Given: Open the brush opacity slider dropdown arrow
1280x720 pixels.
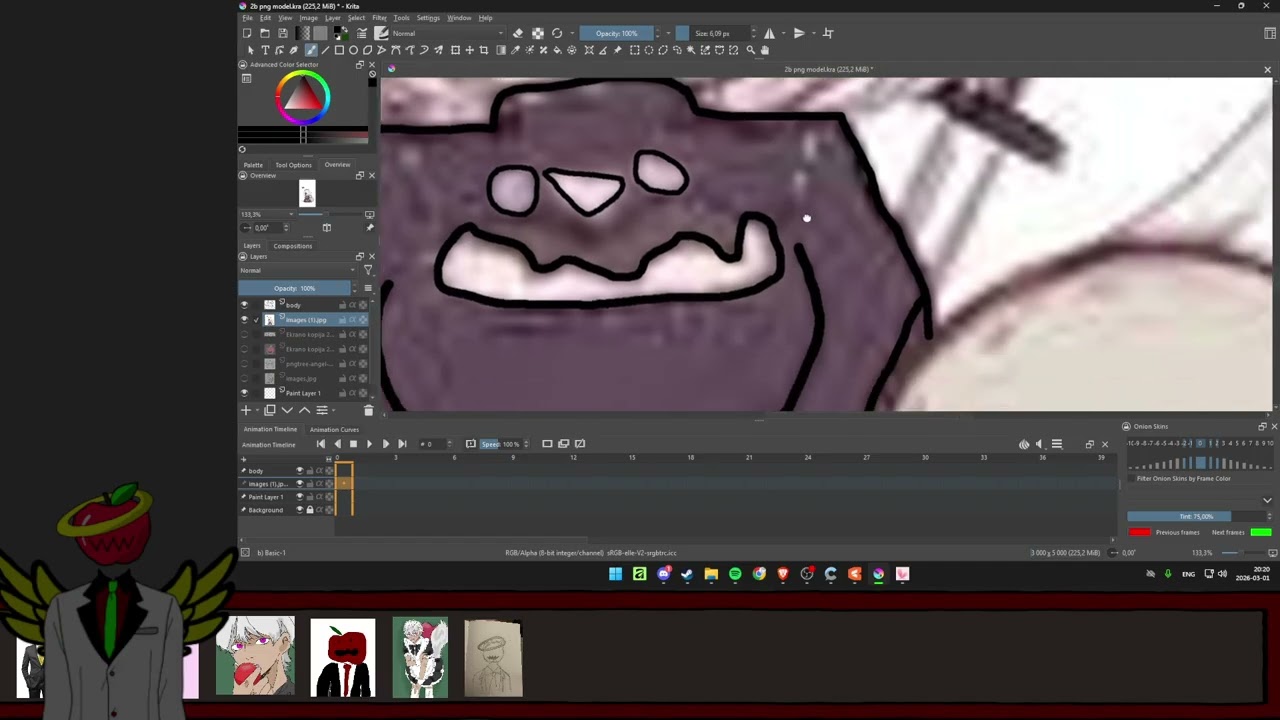Looking at the screenshot, I should [668, 33].
